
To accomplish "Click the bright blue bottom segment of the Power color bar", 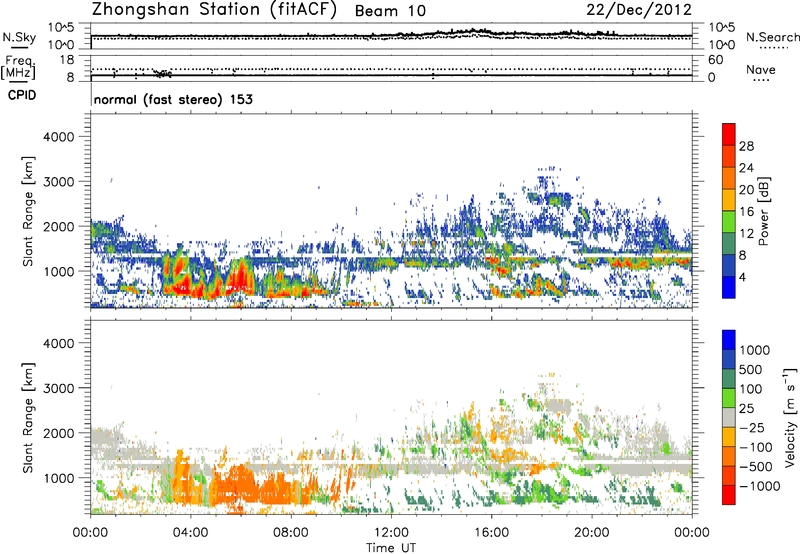I will tap(729, 287).
